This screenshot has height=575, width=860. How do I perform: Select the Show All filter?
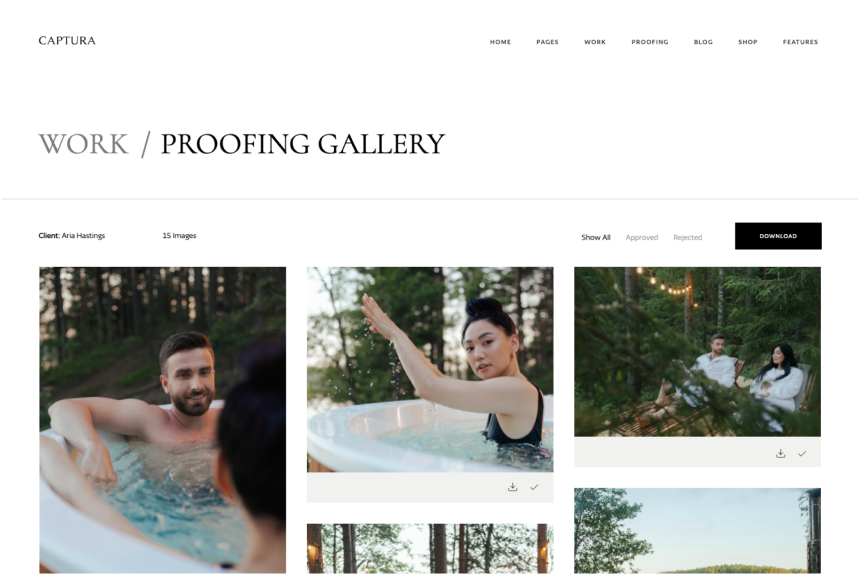[x=596, y=237]
